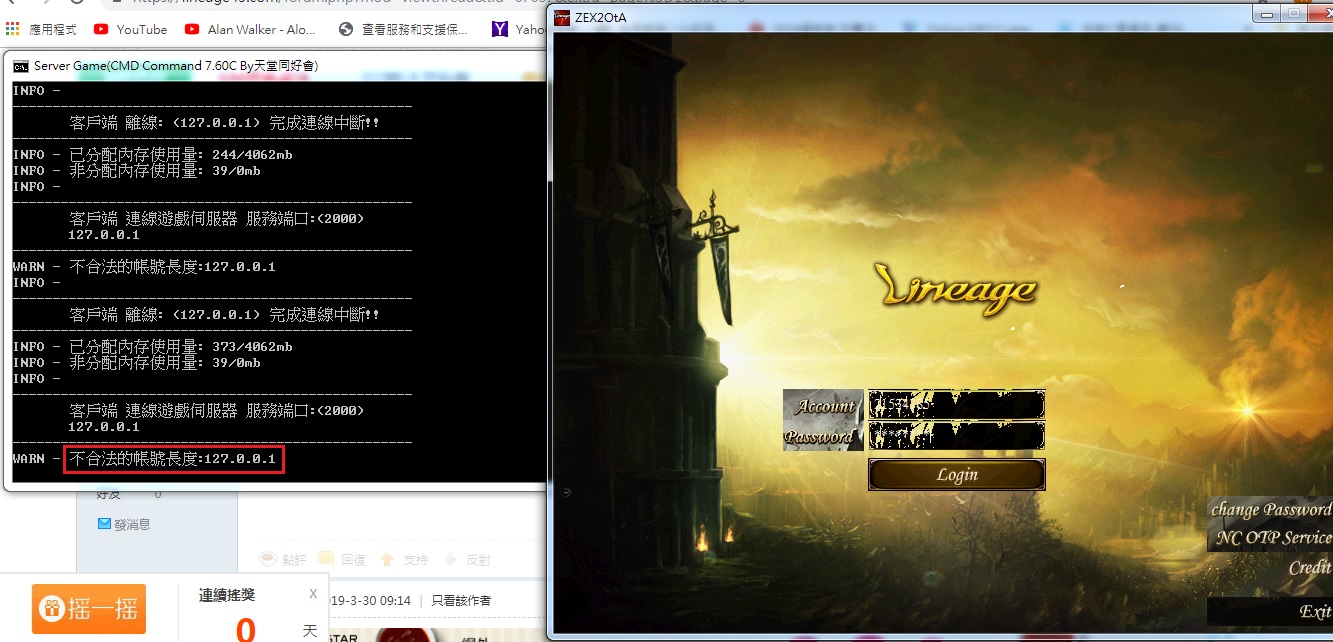Click the ZEX2OtA window title icon
Screen dimensions: 1333x642
tap(562, 17)
